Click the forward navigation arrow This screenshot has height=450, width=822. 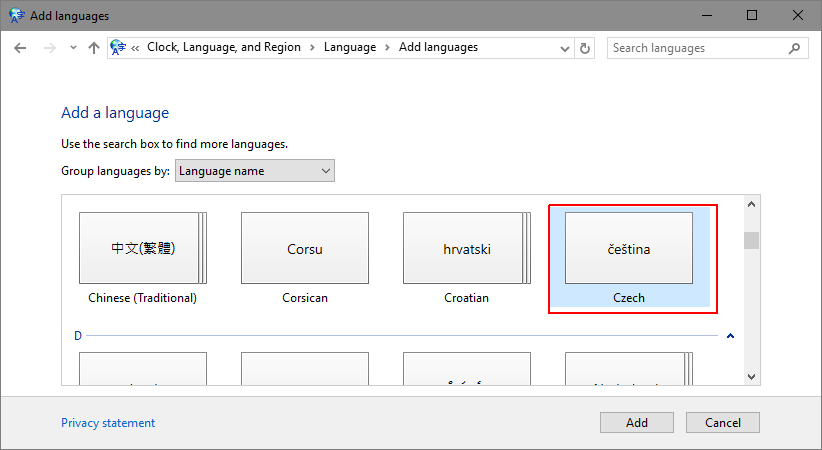pos(49,48)
